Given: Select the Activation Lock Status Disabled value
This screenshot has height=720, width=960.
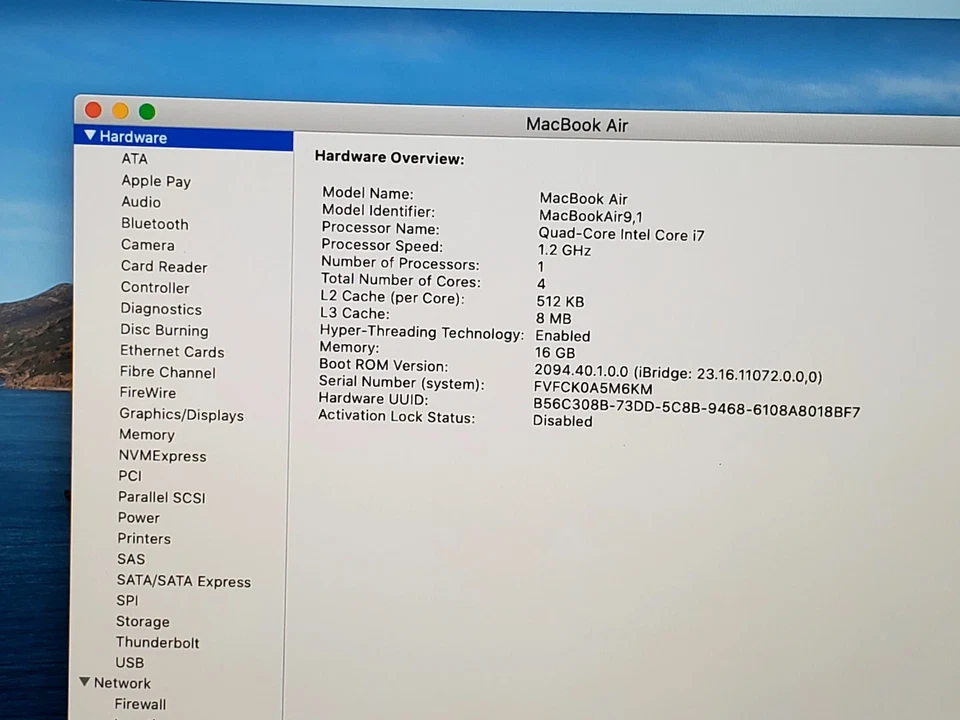Looking at the screenshot, I should [562, 421].
